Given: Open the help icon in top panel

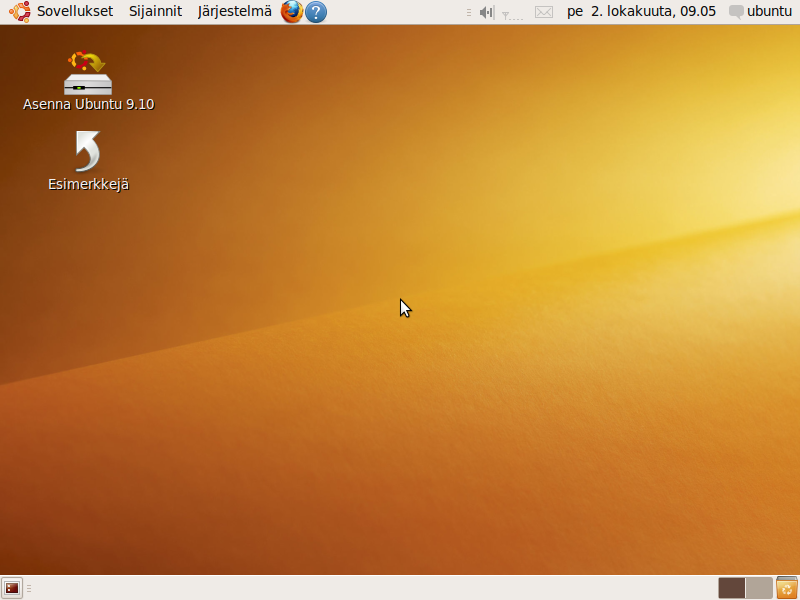Looking at the screenshot, I should click(x=316, y=12).
